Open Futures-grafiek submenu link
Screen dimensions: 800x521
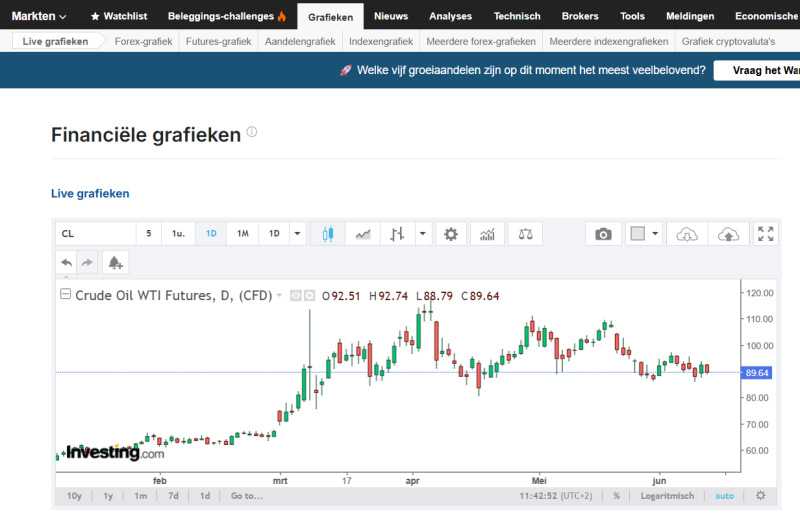point(218,41)
